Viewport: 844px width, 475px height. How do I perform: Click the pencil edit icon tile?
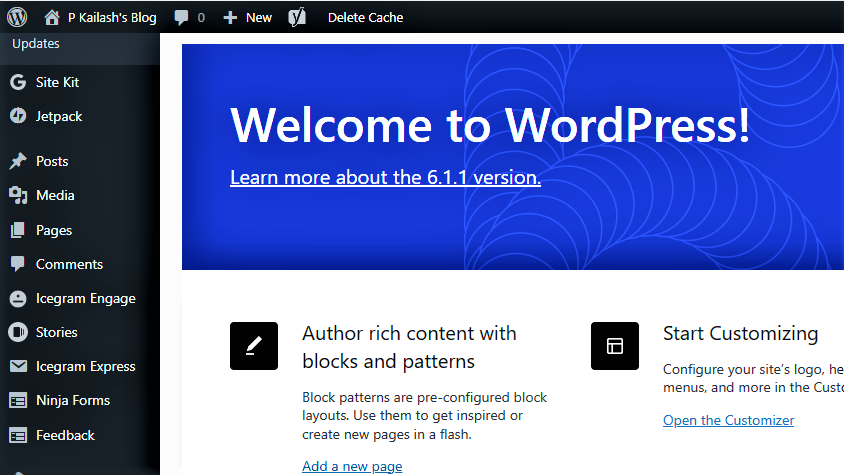(x=254, y=346)
